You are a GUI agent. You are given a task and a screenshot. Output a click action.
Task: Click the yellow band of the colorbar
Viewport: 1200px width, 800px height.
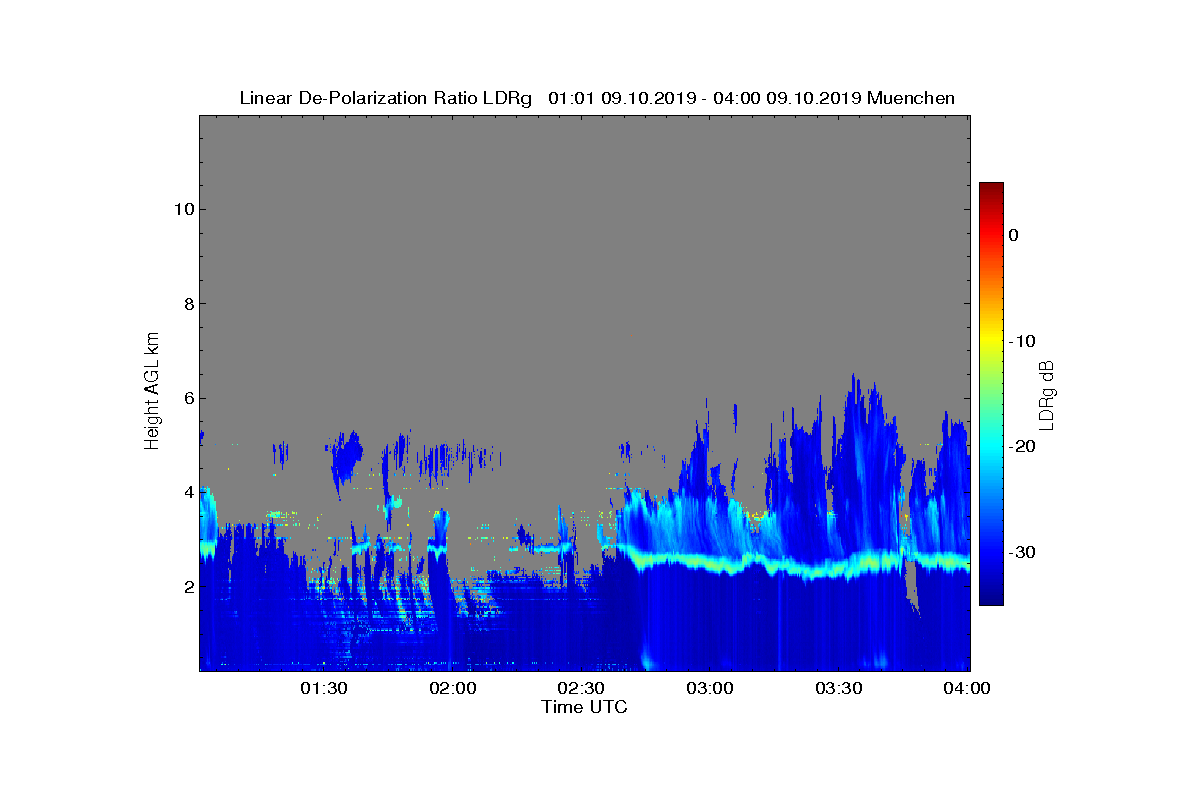click(991, 341)
